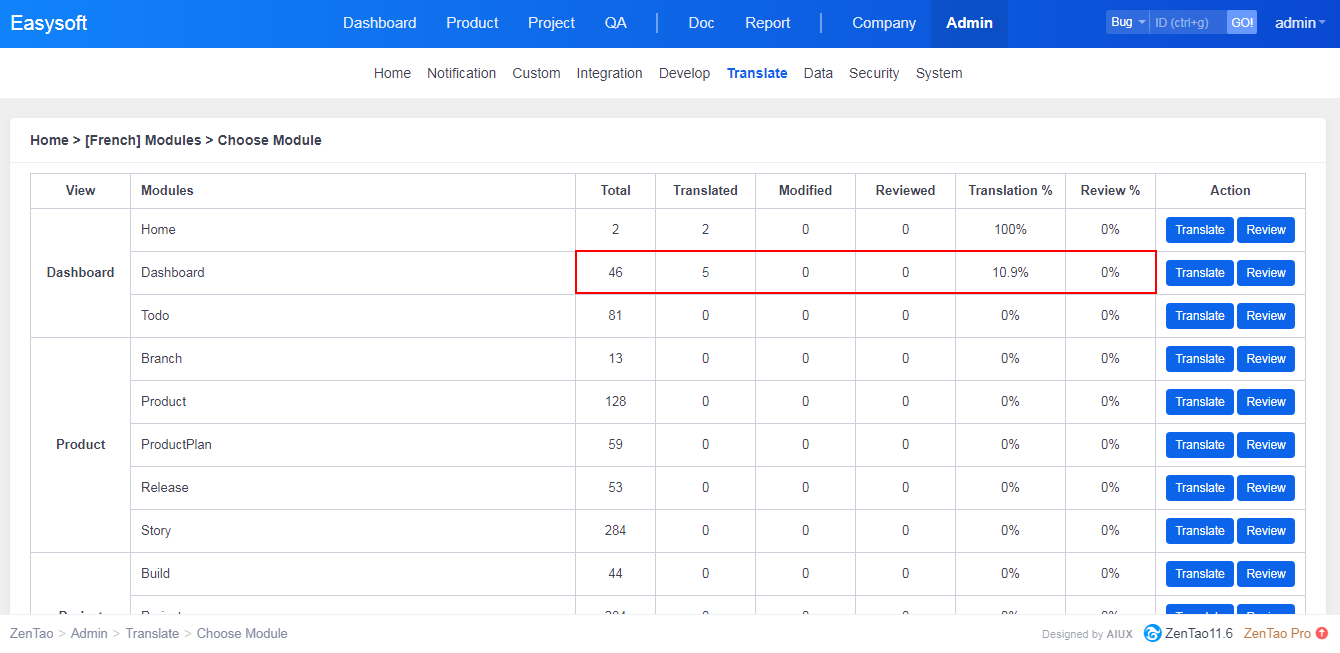Screen dimensions: 1340x653
Task: Follow the Admin breadcrumb link in footer
Action: coord(89,633)
